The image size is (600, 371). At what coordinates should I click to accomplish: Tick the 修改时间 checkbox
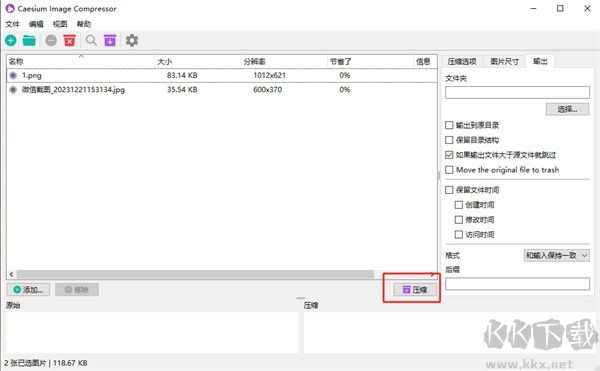[x=458, y=220]
